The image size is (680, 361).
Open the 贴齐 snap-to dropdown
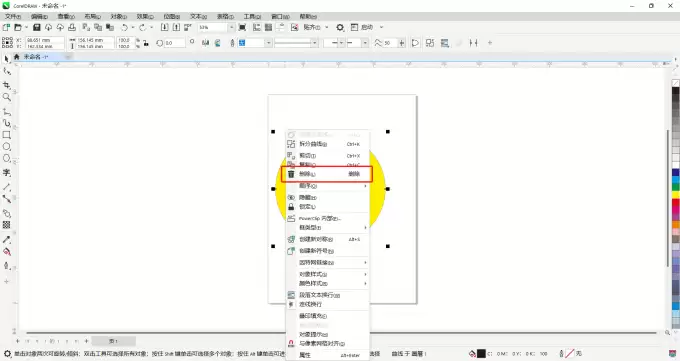327,27
